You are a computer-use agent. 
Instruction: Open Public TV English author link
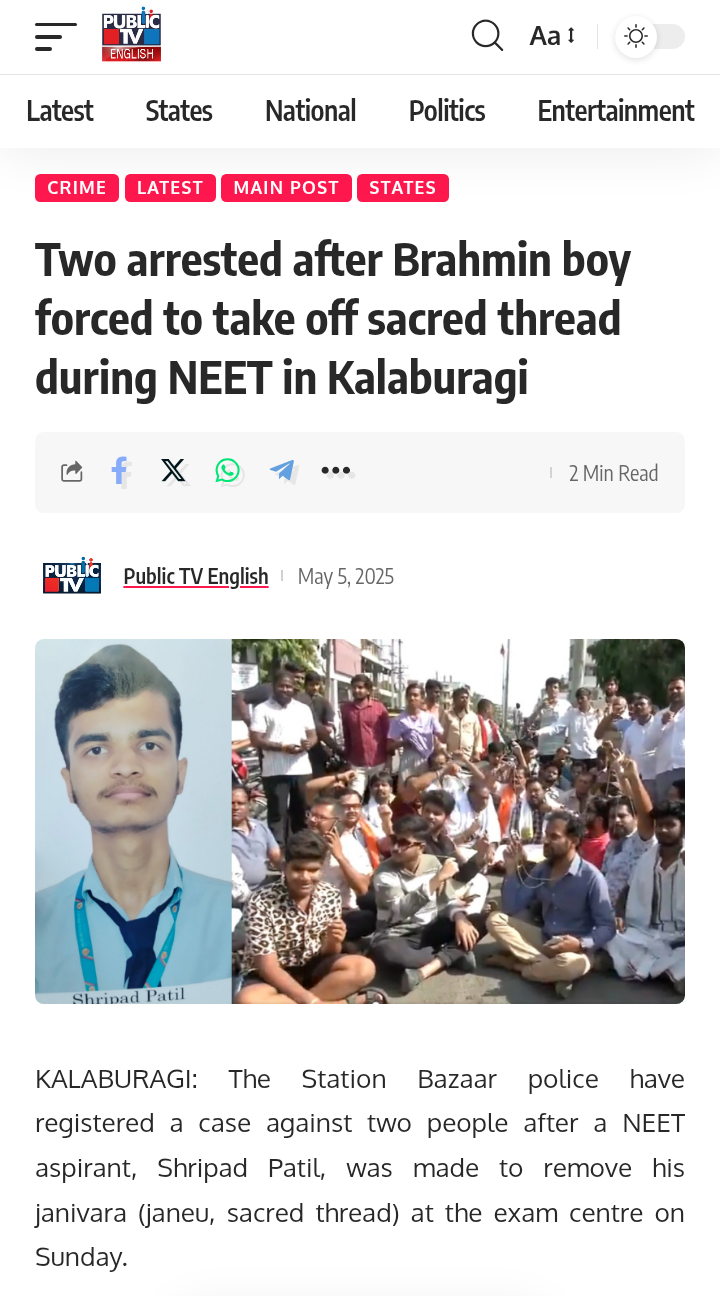pyautogui.click(x=196, y=576)
